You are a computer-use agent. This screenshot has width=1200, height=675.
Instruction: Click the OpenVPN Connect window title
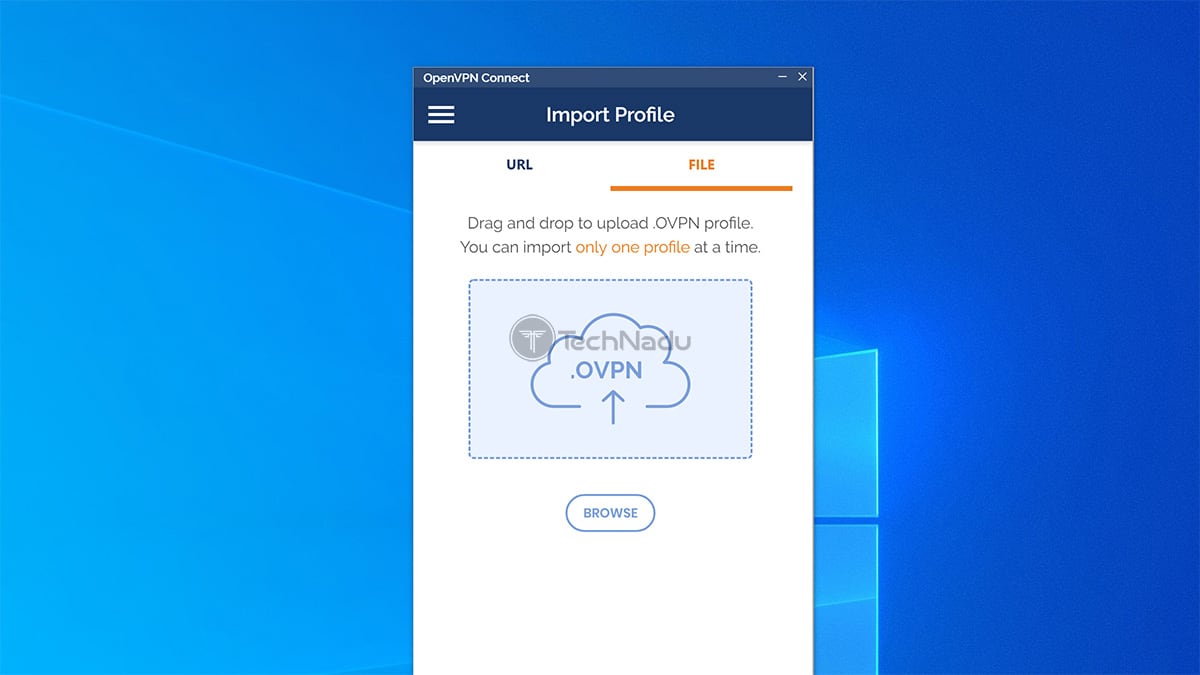(476, 78)
